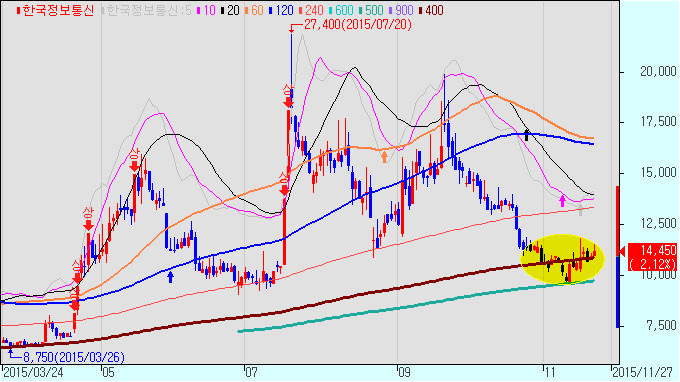Click the red 240 legend entry
The height and width of the screenshot is (382, 680).
(x=311, y=10)
